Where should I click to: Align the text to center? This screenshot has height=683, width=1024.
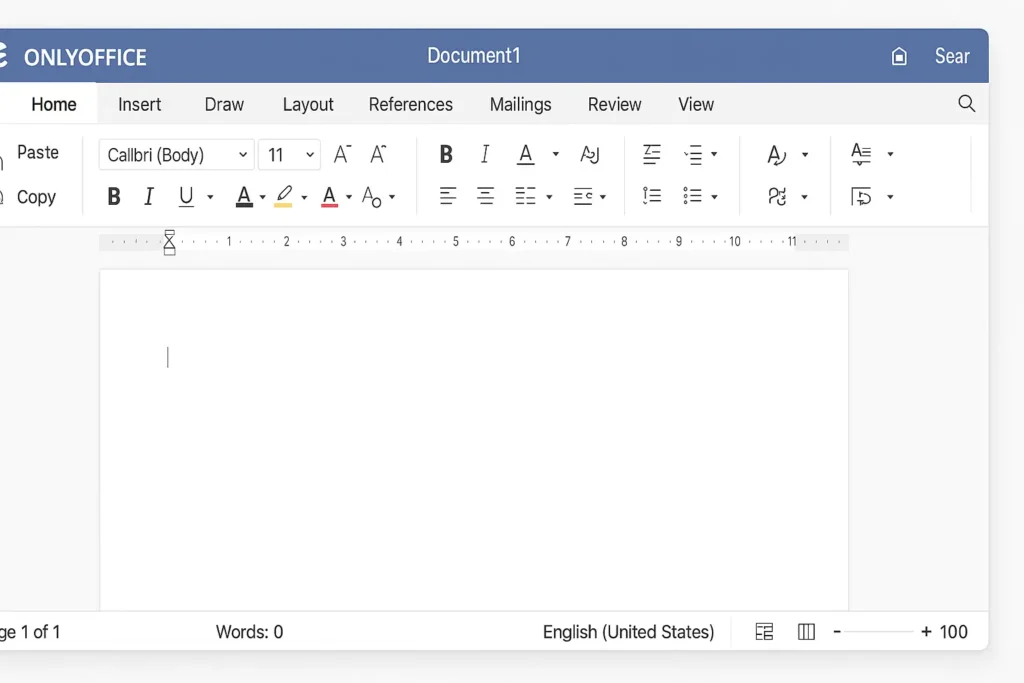point(485,196)
